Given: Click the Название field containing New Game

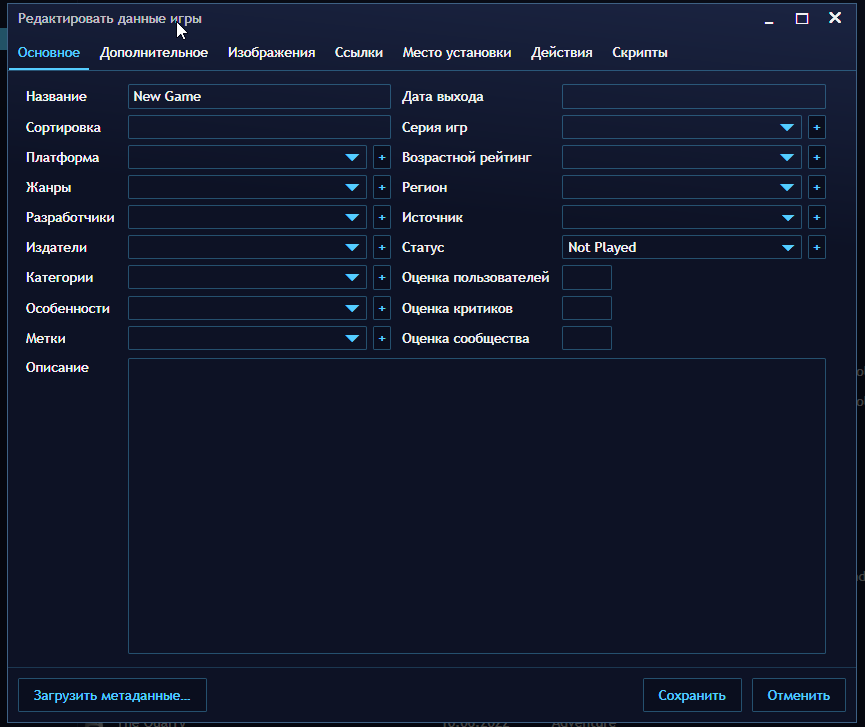Looking at the screenshot, I should point(259,96).
